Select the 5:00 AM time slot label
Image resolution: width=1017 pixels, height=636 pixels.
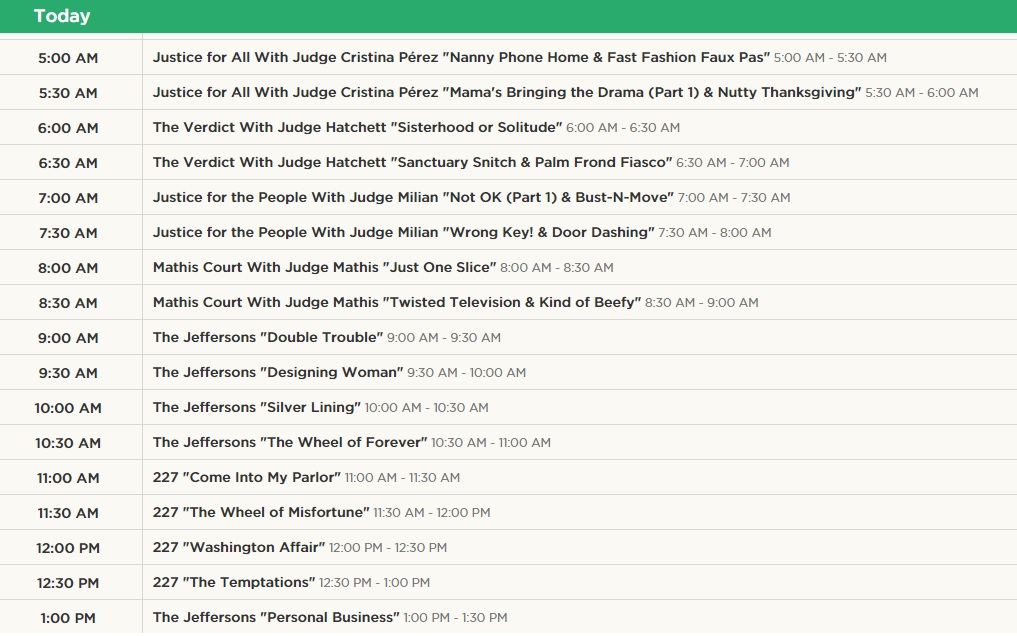68,58
